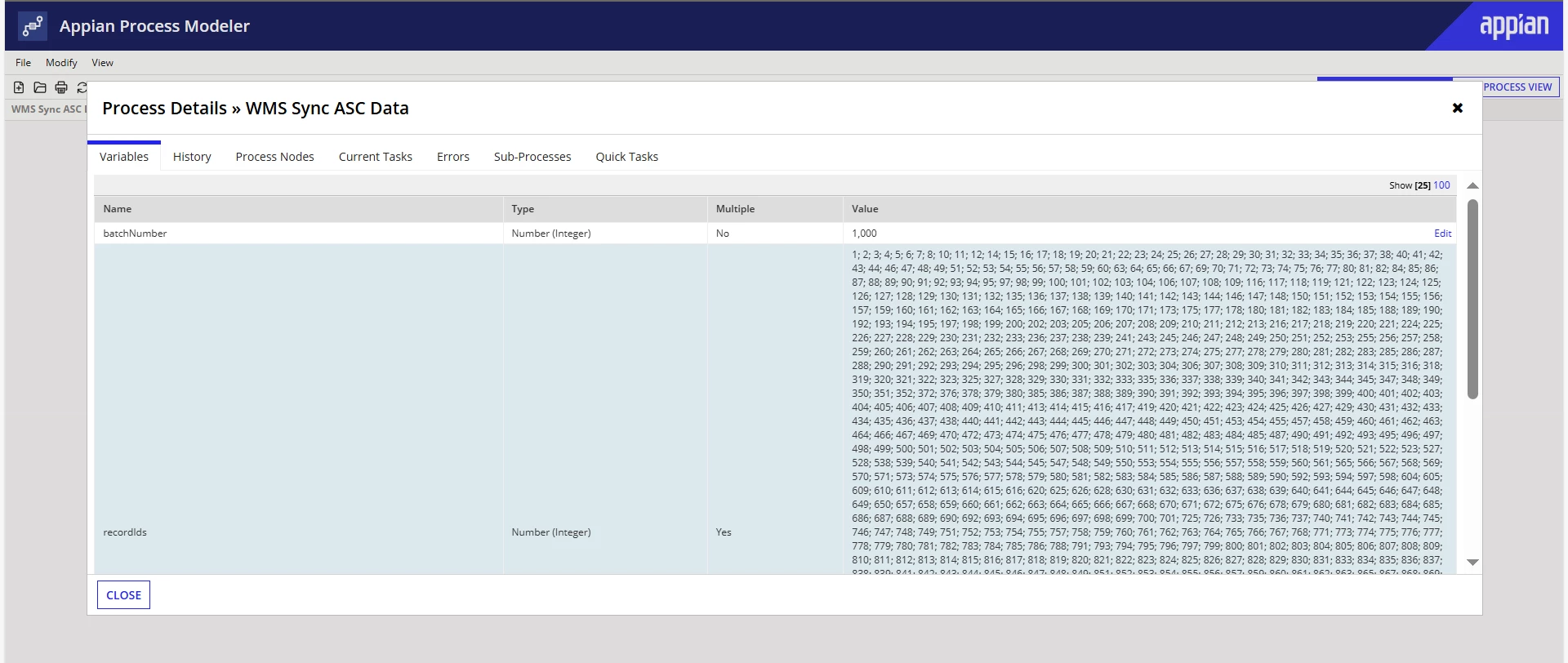Open a process model with the folder icon

(x=40, y=87)
